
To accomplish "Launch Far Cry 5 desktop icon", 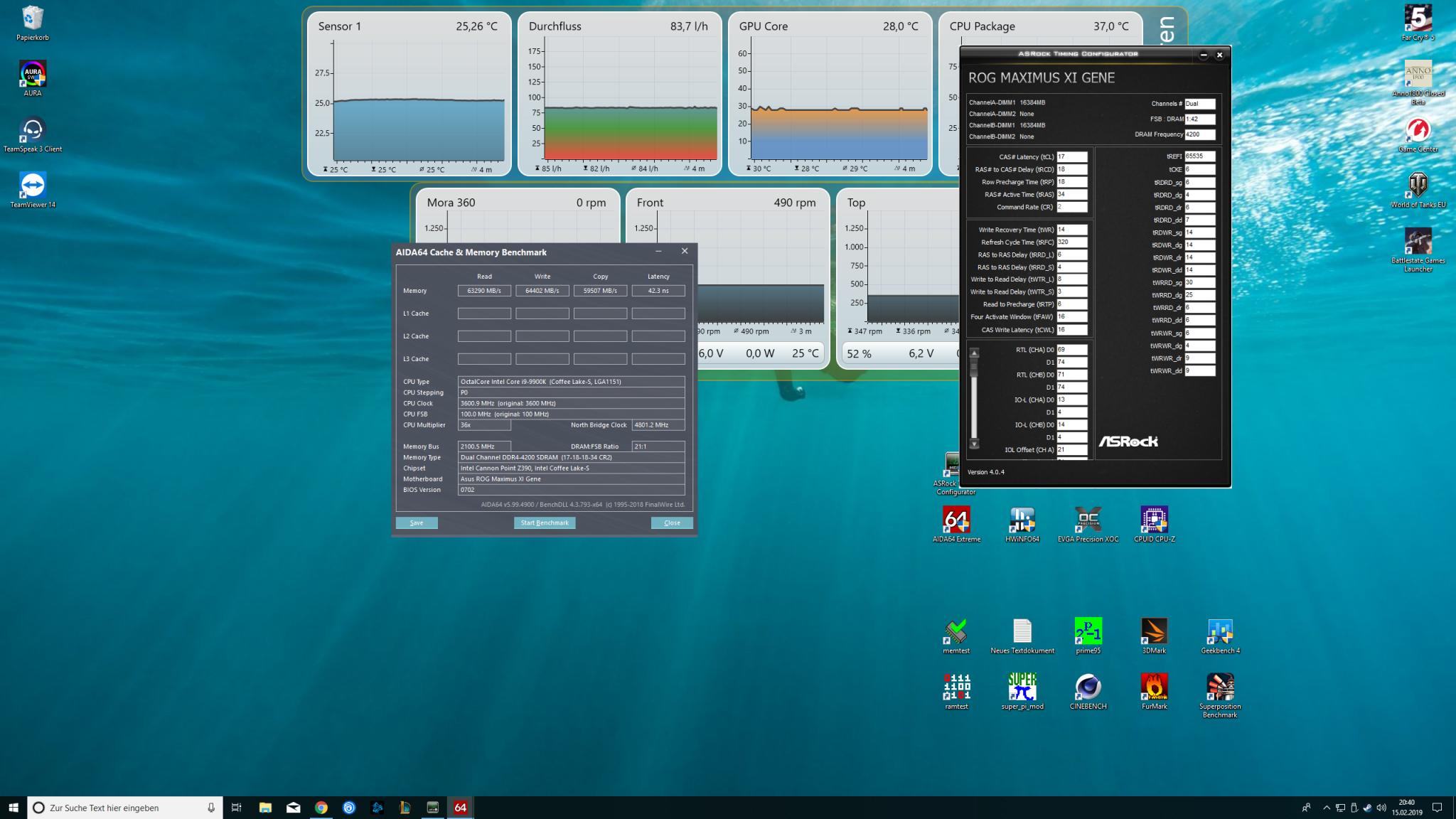I will point(1418,23).
